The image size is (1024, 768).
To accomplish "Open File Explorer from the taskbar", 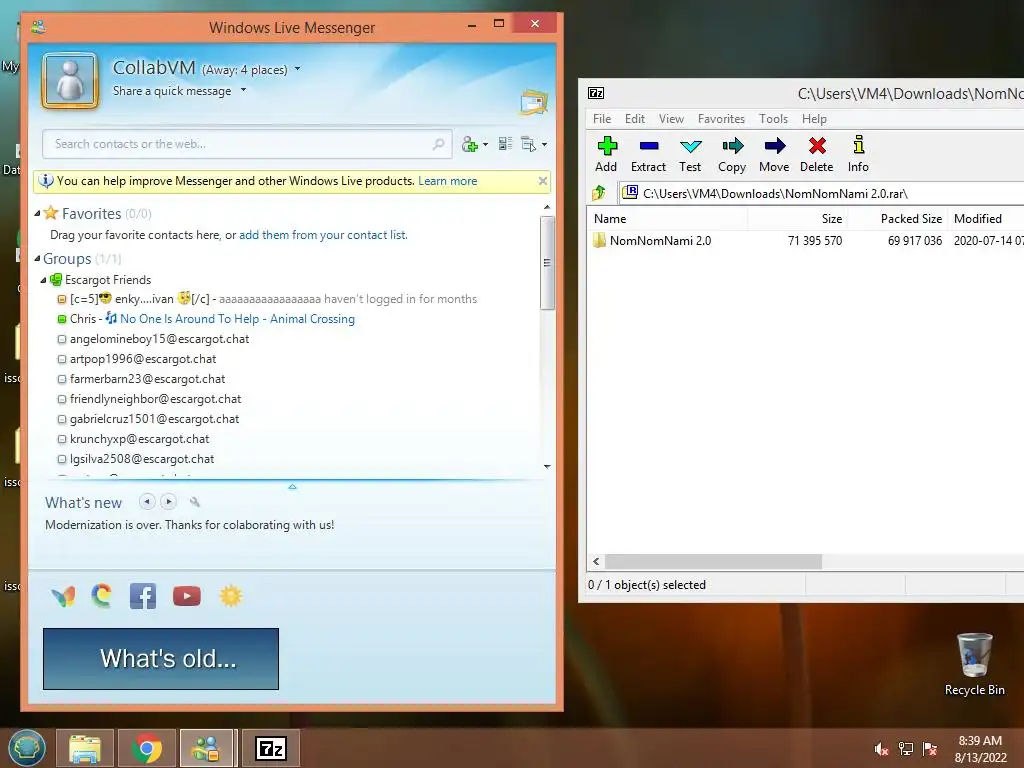I will [x=85, y=748].
